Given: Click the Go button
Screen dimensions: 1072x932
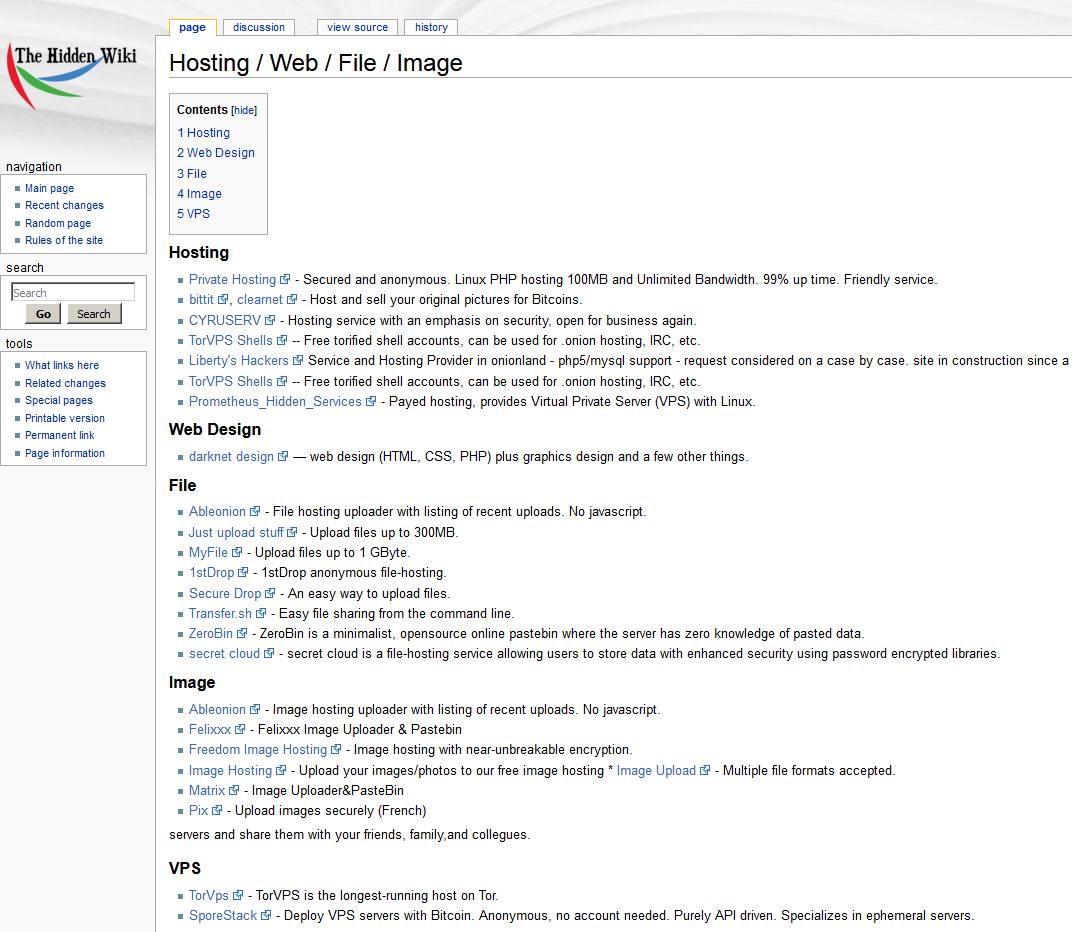Looking at the screenshot, I should 43,314.
